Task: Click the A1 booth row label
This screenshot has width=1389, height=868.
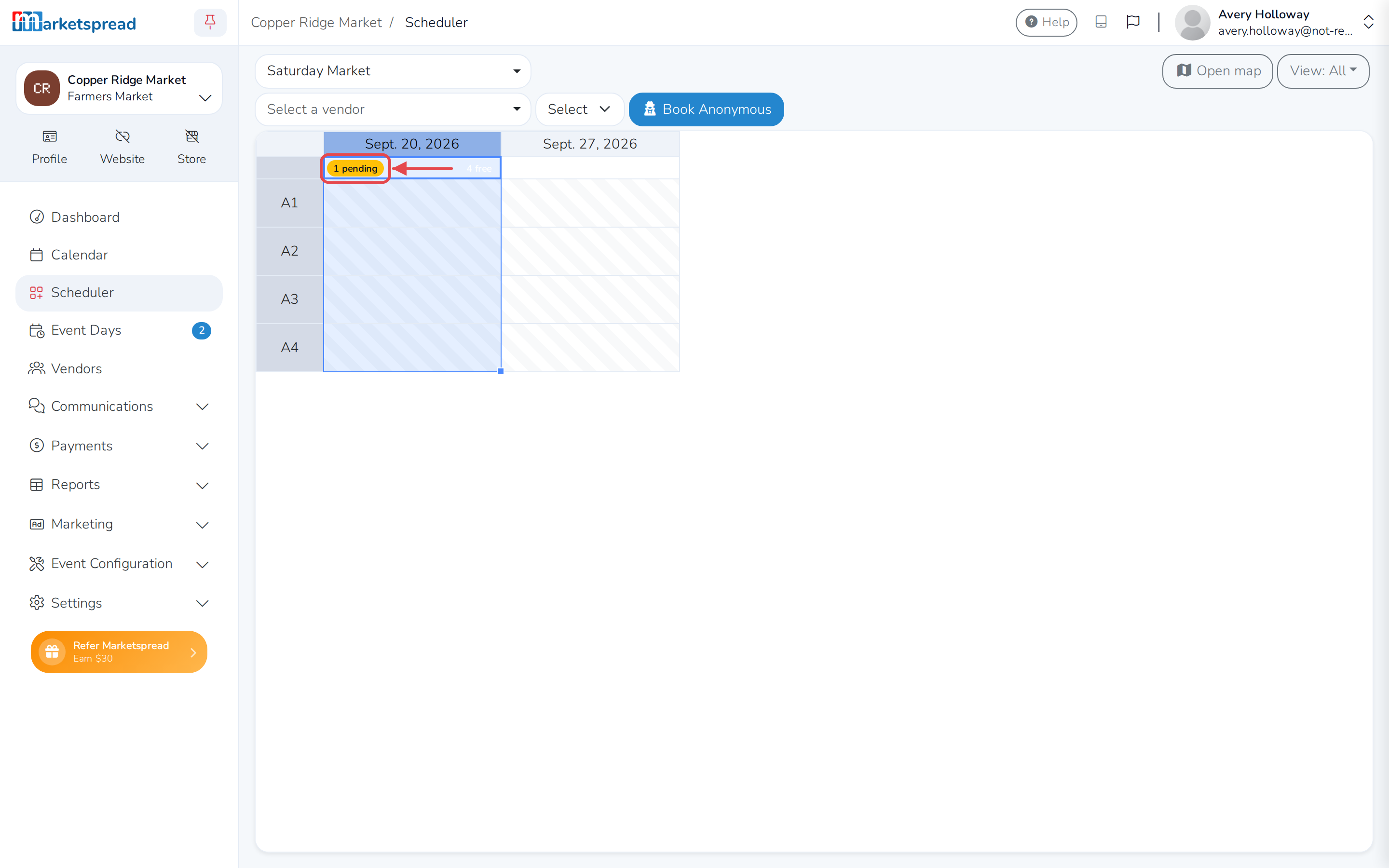Action: [290, 203]
